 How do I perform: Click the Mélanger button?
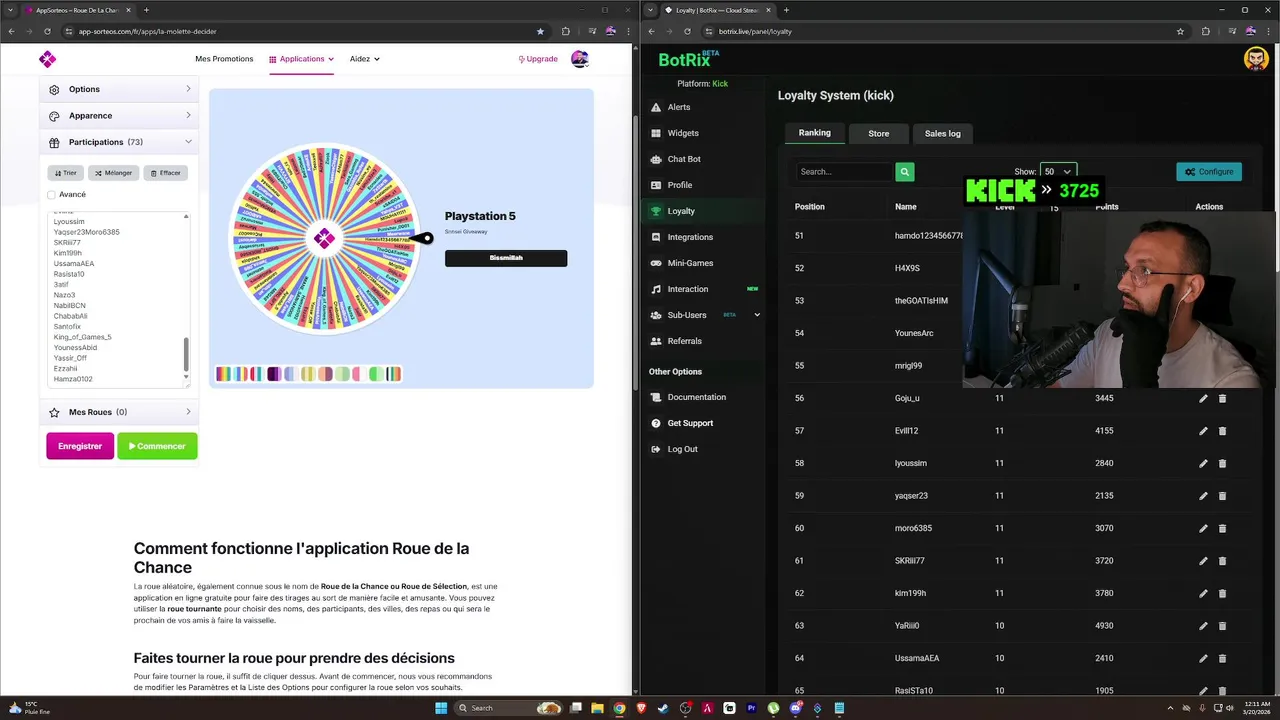pos(113,173)
